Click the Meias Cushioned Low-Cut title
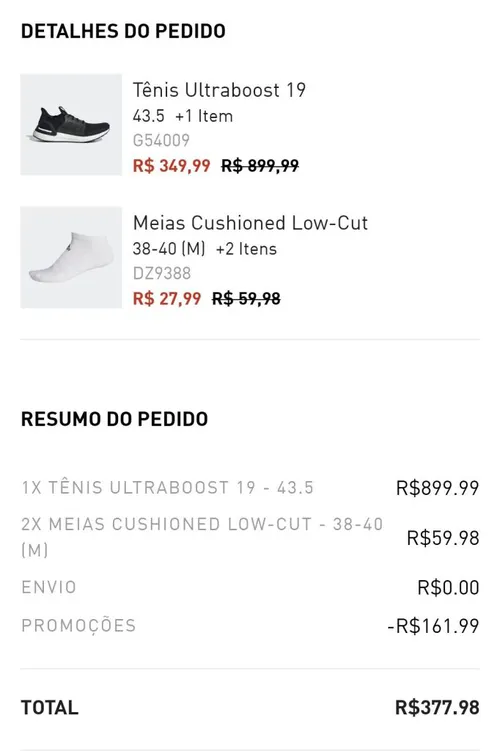The image size is (500, 751). (250, 223)
